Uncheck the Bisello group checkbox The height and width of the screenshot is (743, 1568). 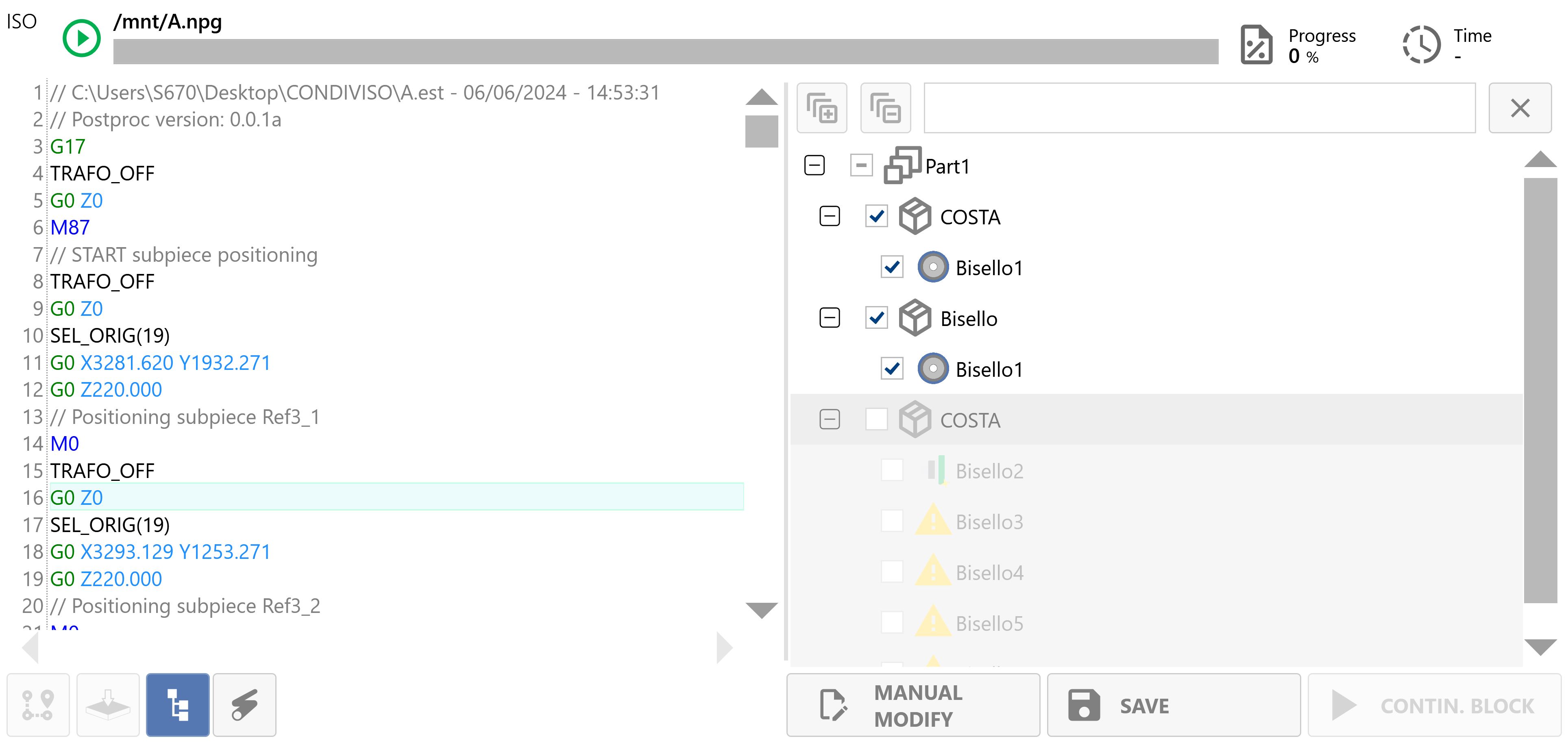(x=877, y=318)
